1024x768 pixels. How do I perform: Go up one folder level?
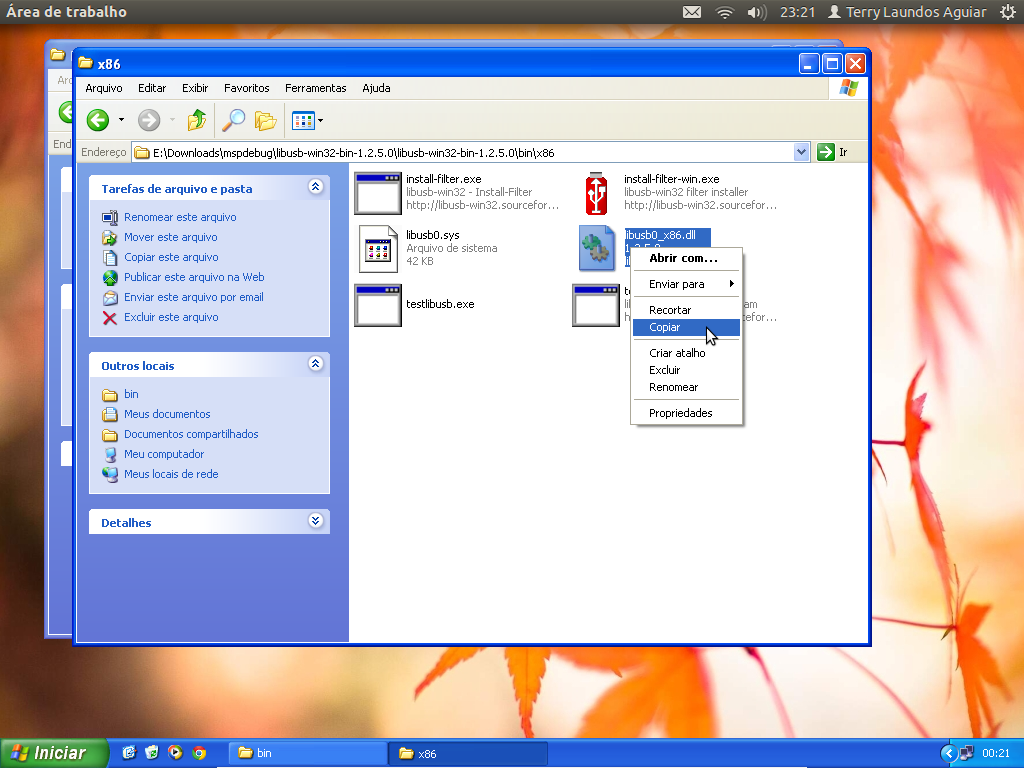point(197,120)
